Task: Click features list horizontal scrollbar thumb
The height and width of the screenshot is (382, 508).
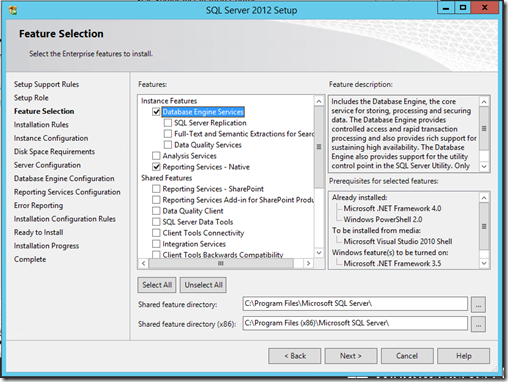Action: [221, 263]
